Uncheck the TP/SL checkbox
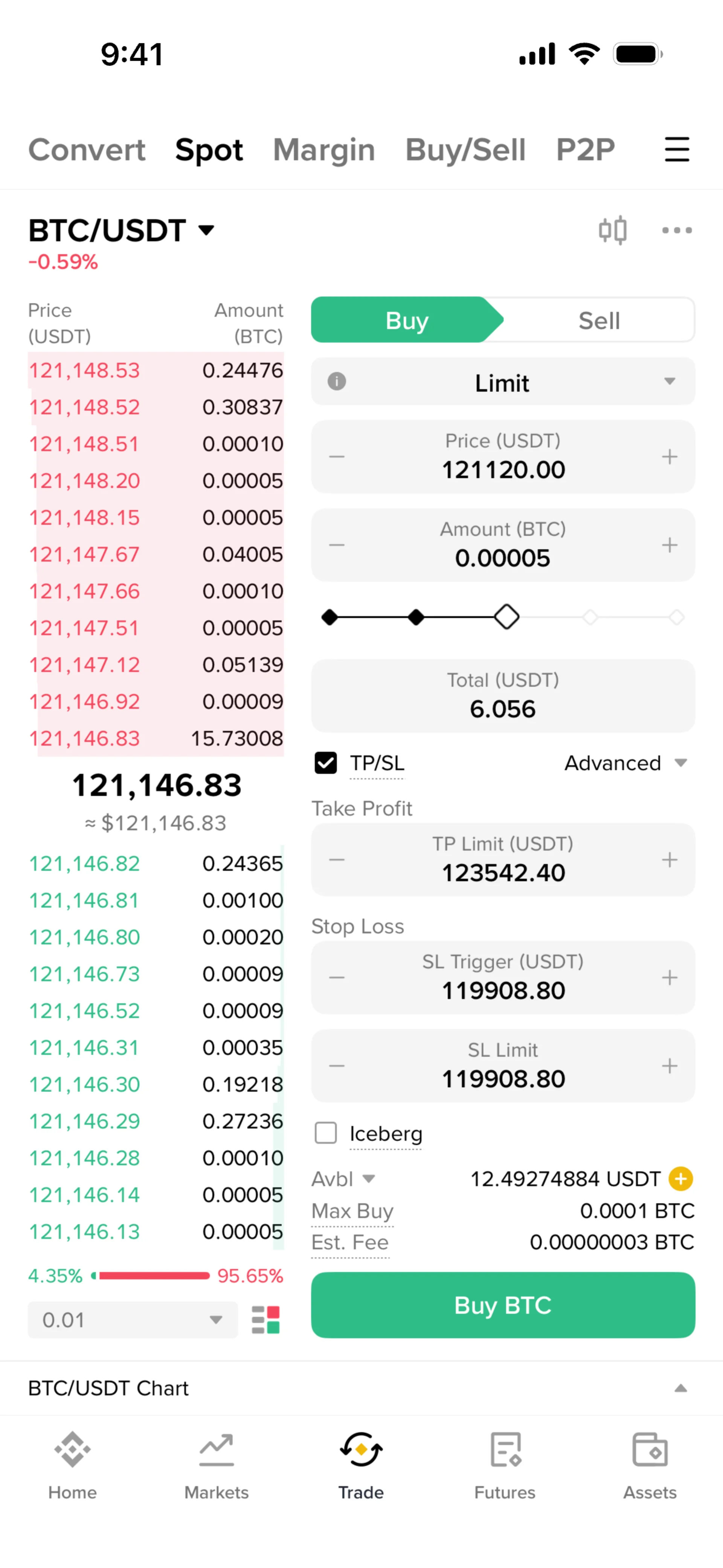Viewport: 723px width, 1568px height. coord(326,763)
